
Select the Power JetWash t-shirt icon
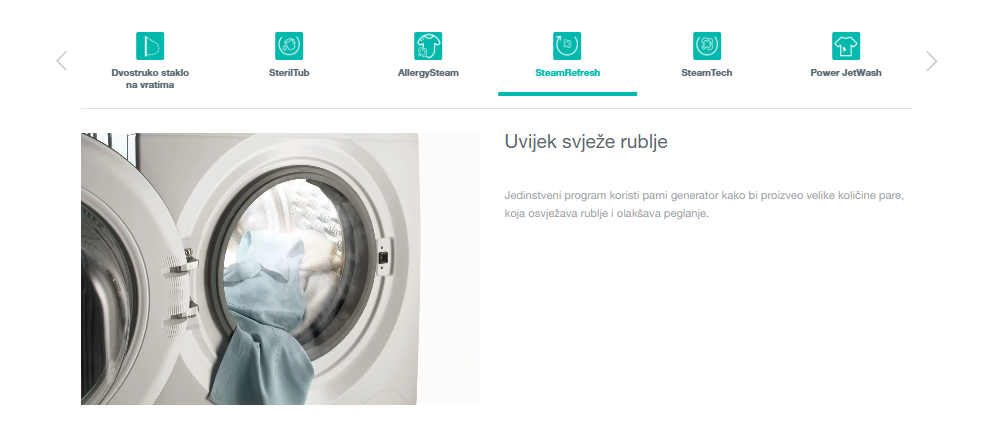(x=846, y=46)
